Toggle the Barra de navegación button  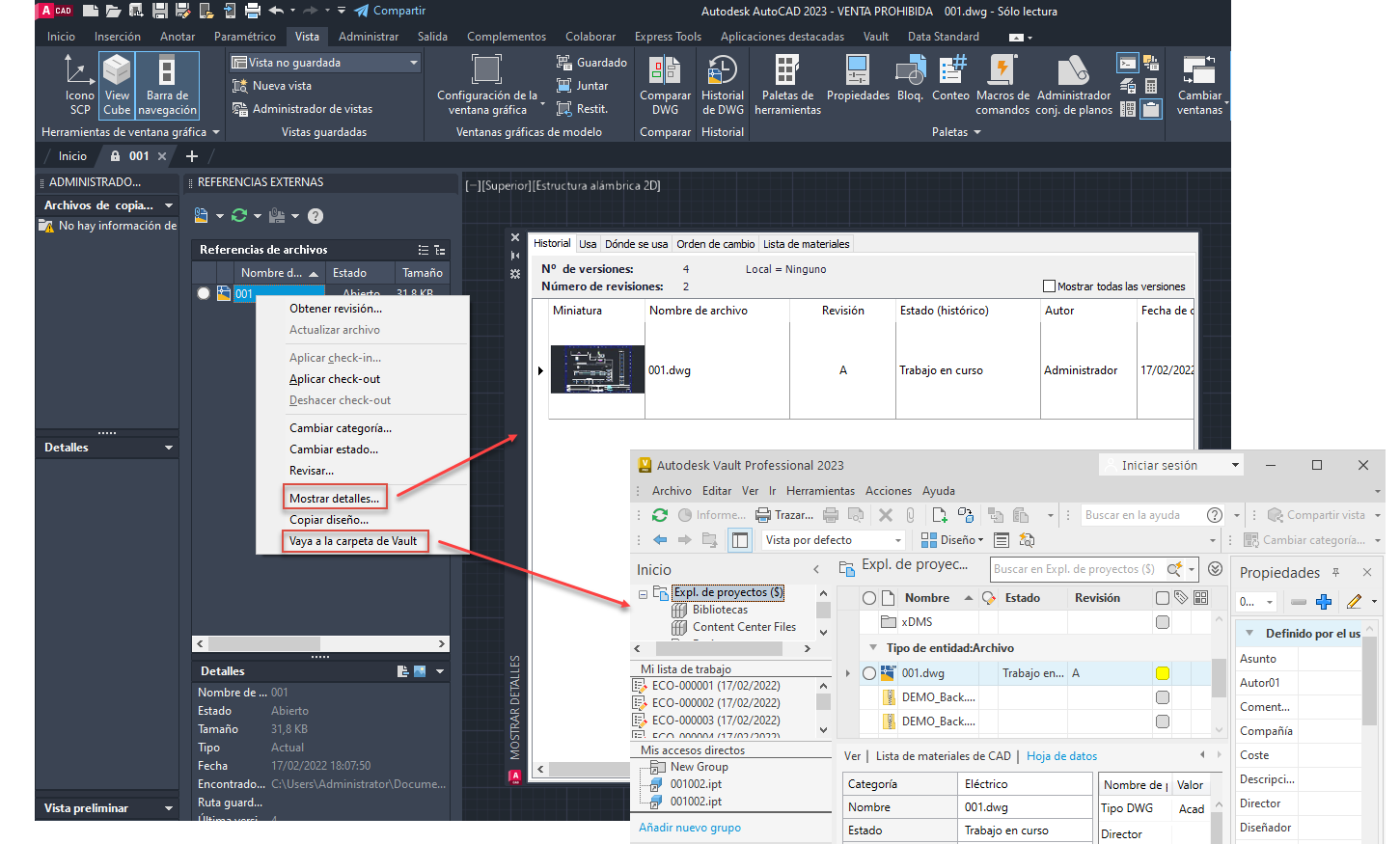pos(167,85)
